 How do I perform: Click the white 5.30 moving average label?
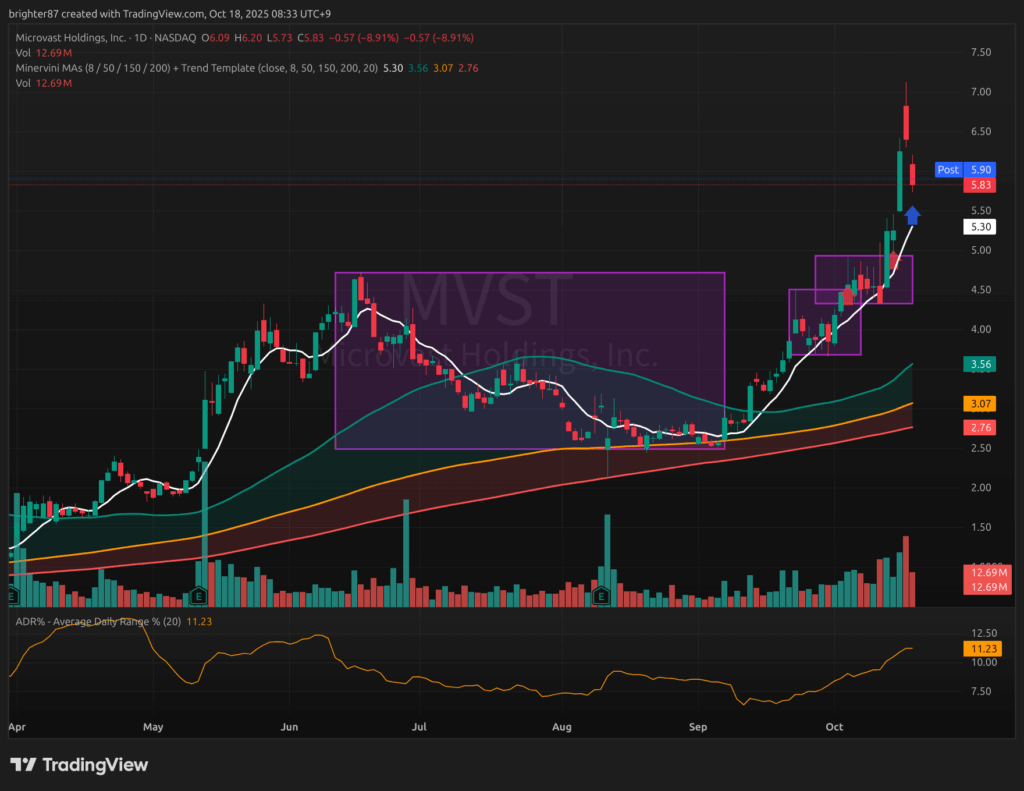980,227
